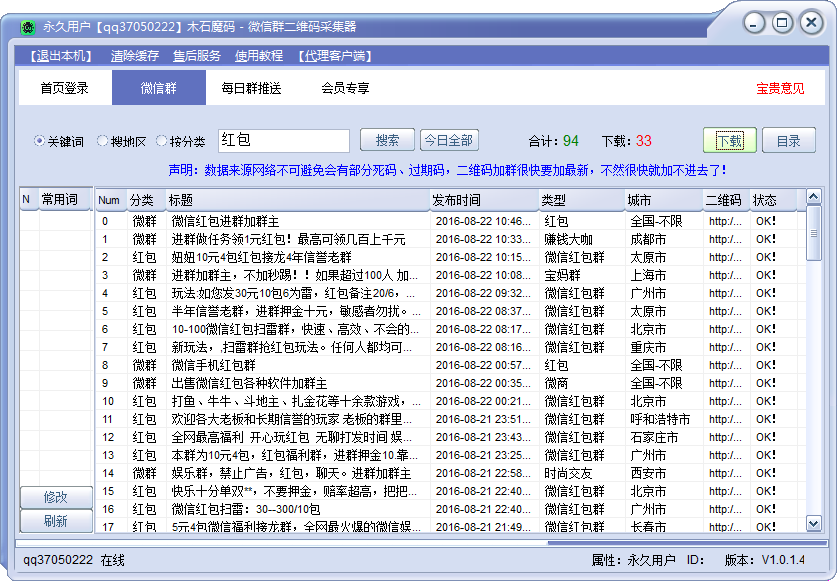
Task: Click the scroll down arrow of results list
Action: [x=813, y=524]
